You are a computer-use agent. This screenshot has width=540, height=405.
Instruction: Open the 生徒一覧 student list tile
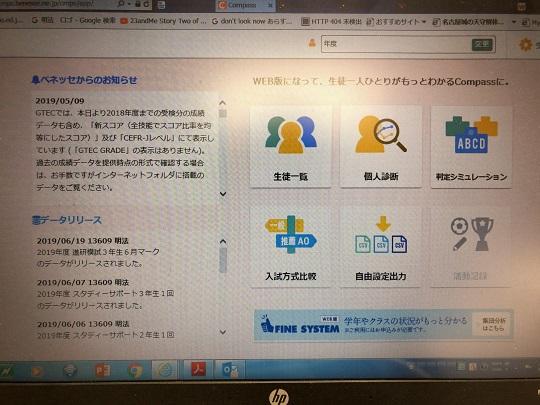pos(290,147)
